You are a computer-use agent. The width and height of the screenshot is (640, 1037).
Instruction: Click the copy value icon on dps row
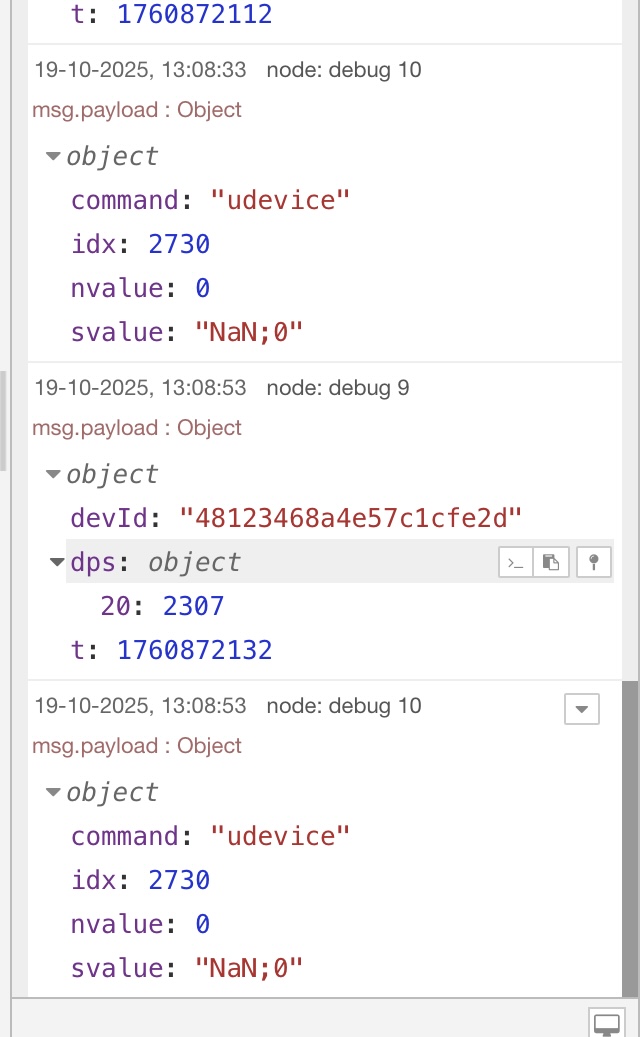click(x=550, y=563)
